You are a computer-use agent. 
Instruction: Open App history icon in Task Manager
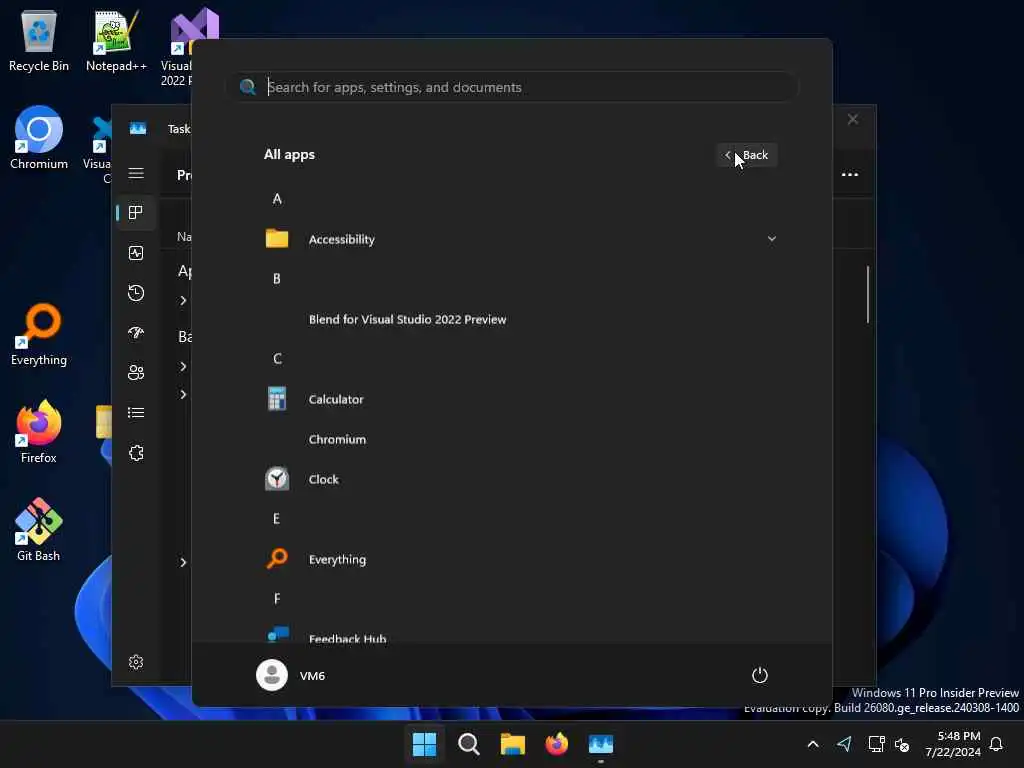click(136, 293)
